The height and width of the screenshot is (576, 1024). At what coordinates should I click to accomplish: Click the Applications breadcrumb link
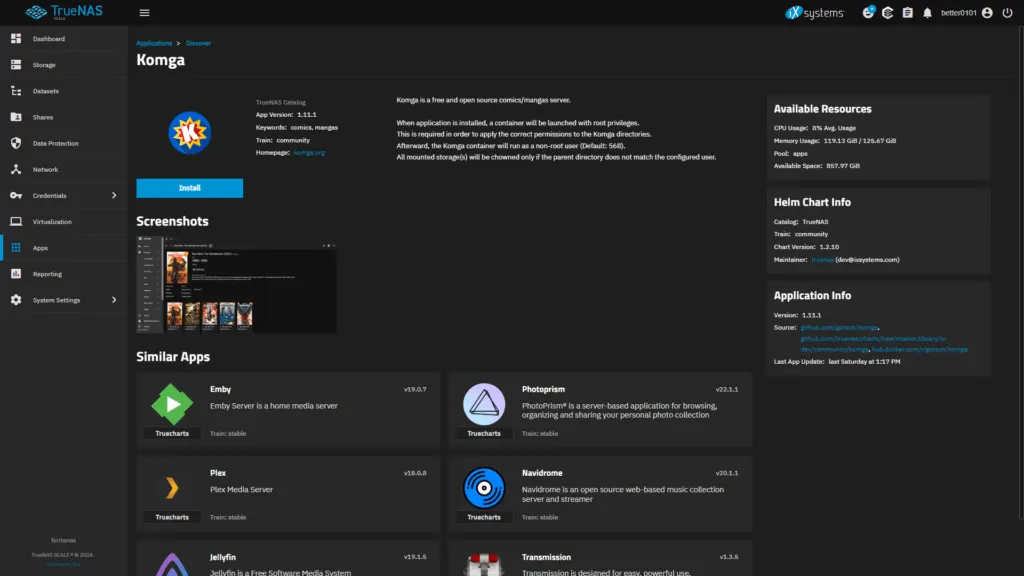[x=154, y=43]
